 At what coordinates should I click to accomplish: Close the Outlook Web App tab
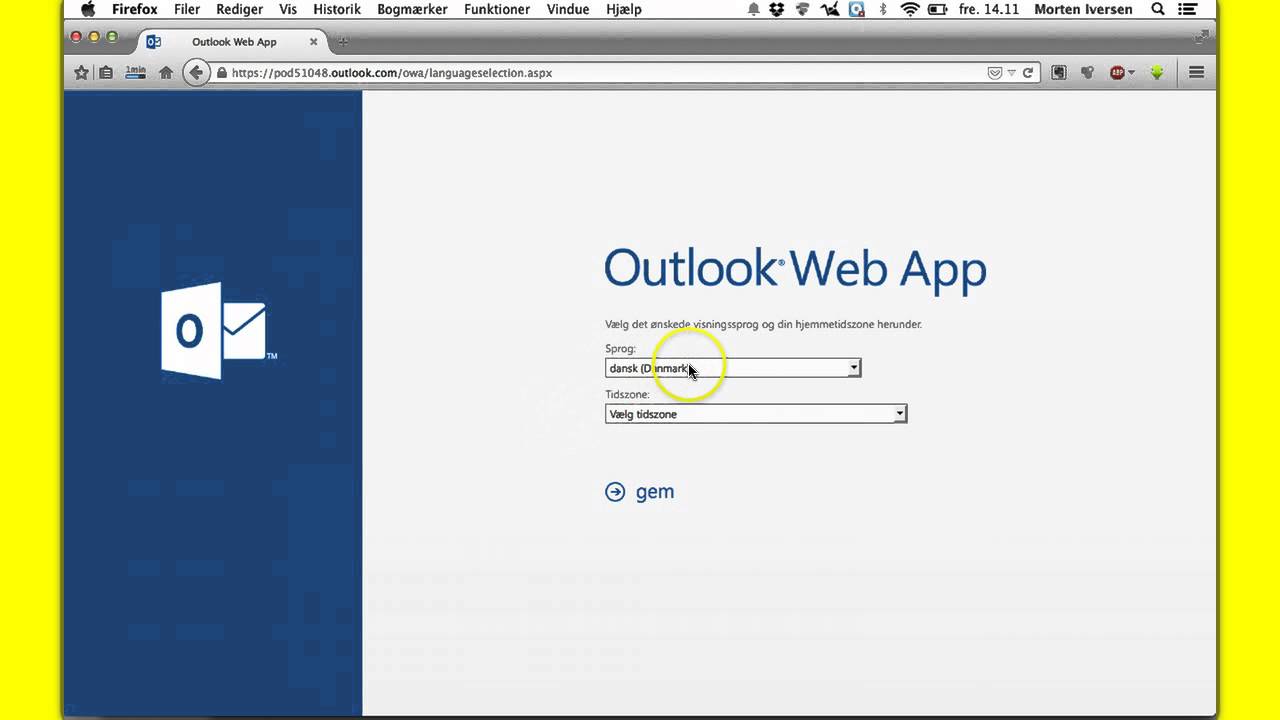click(313, 42)
